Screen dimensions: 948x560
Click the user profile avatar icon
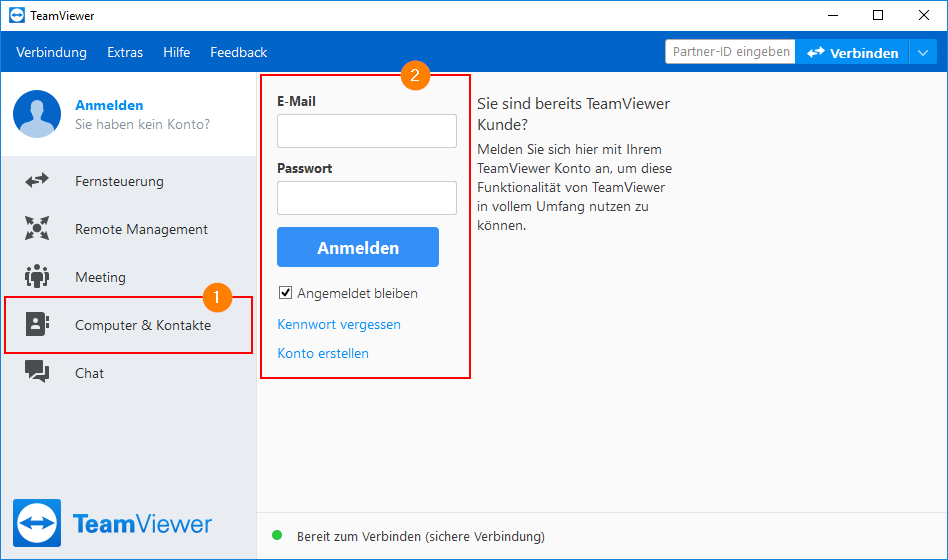coord(37,114)
